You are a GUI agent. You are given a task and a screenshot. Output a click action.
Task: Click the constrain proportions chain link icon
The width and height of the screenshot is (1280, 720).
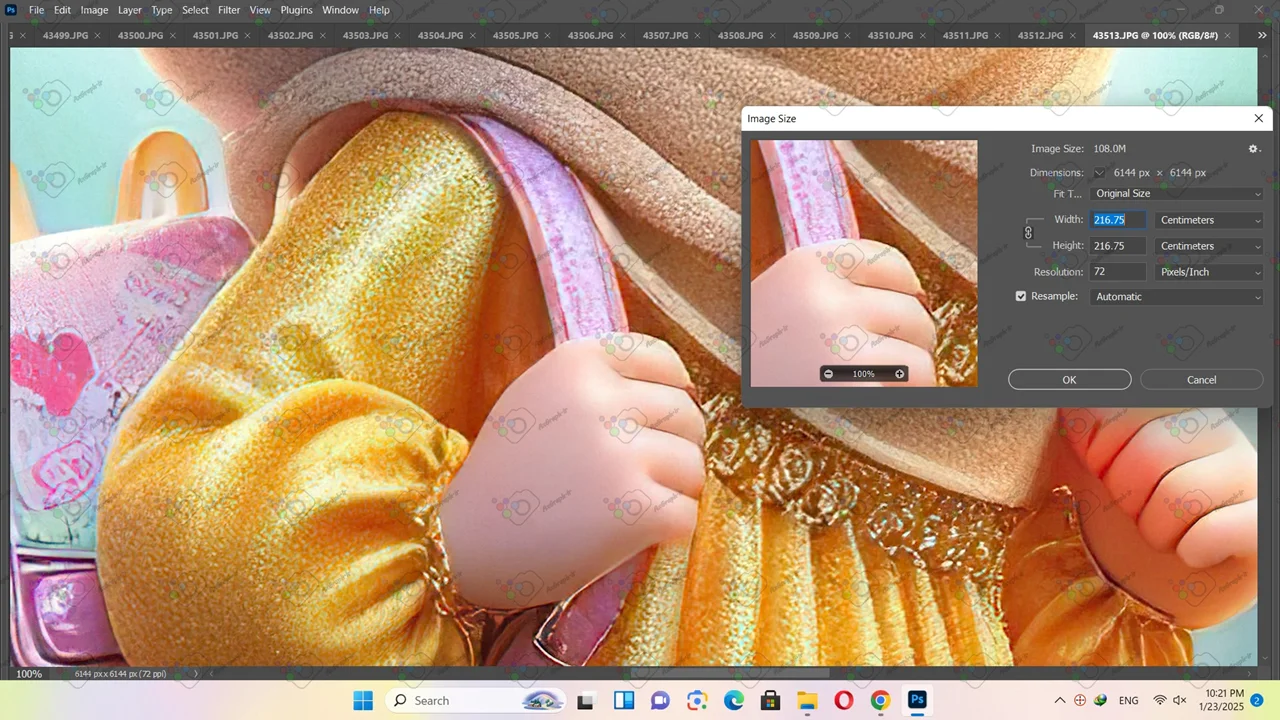point(1028,233)
